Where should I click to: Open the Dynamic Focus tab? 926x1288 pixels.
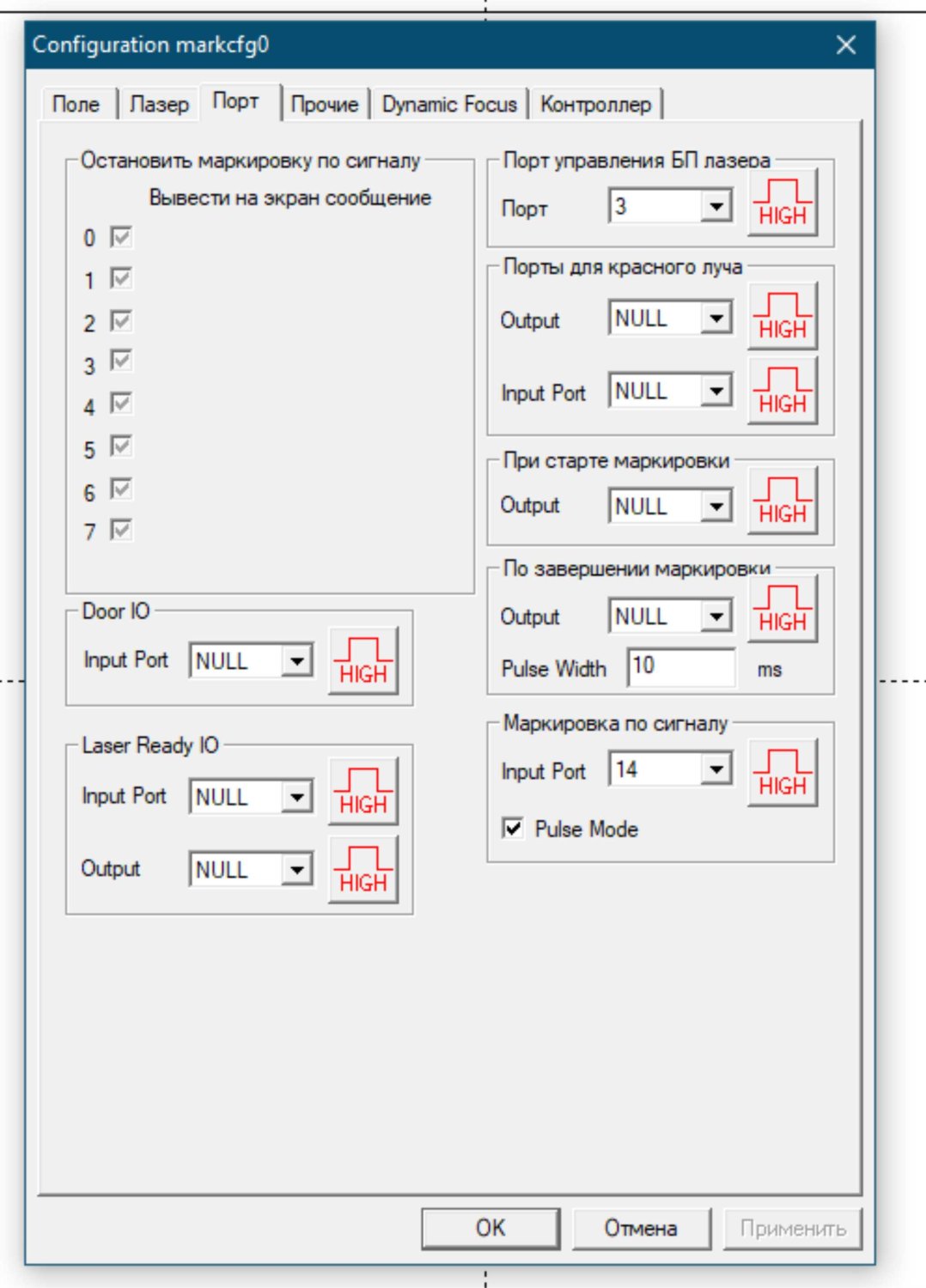point(449,104)
